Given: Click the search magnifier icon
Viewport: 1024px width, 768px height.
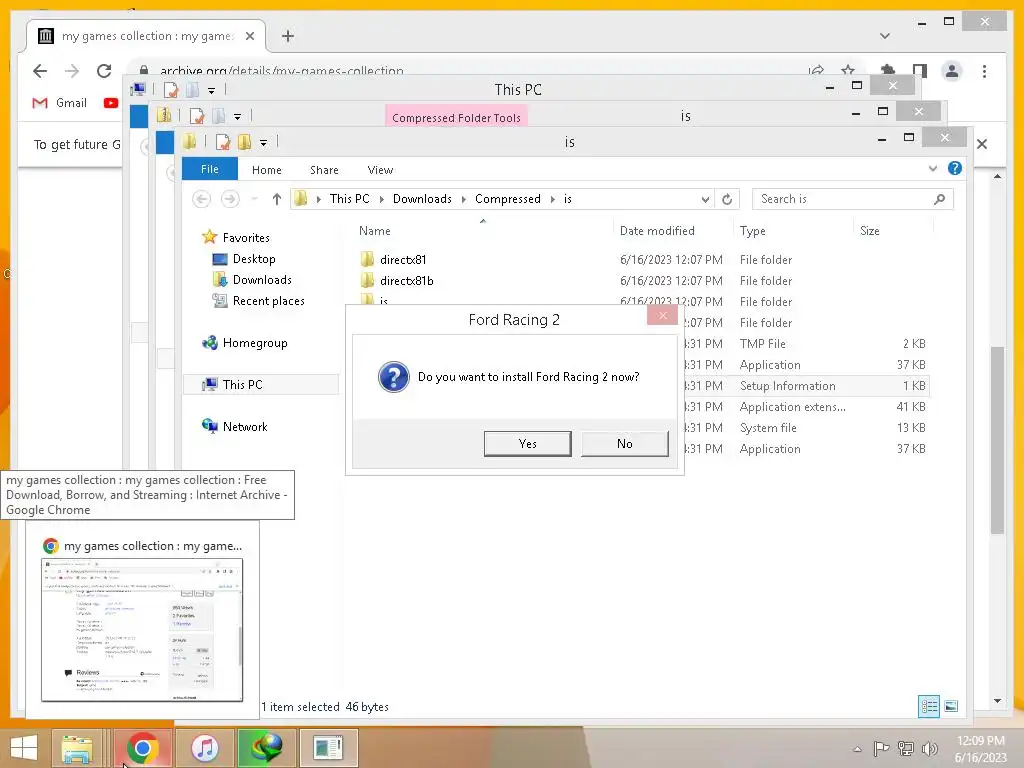Looking at the screenshot, I should click(939, 199).
